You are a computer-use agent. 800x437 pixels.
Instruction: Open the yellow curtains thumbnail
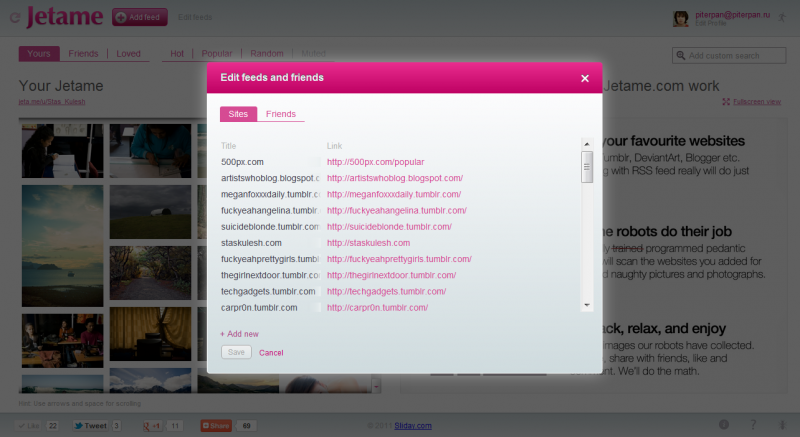tap(151, 334)
